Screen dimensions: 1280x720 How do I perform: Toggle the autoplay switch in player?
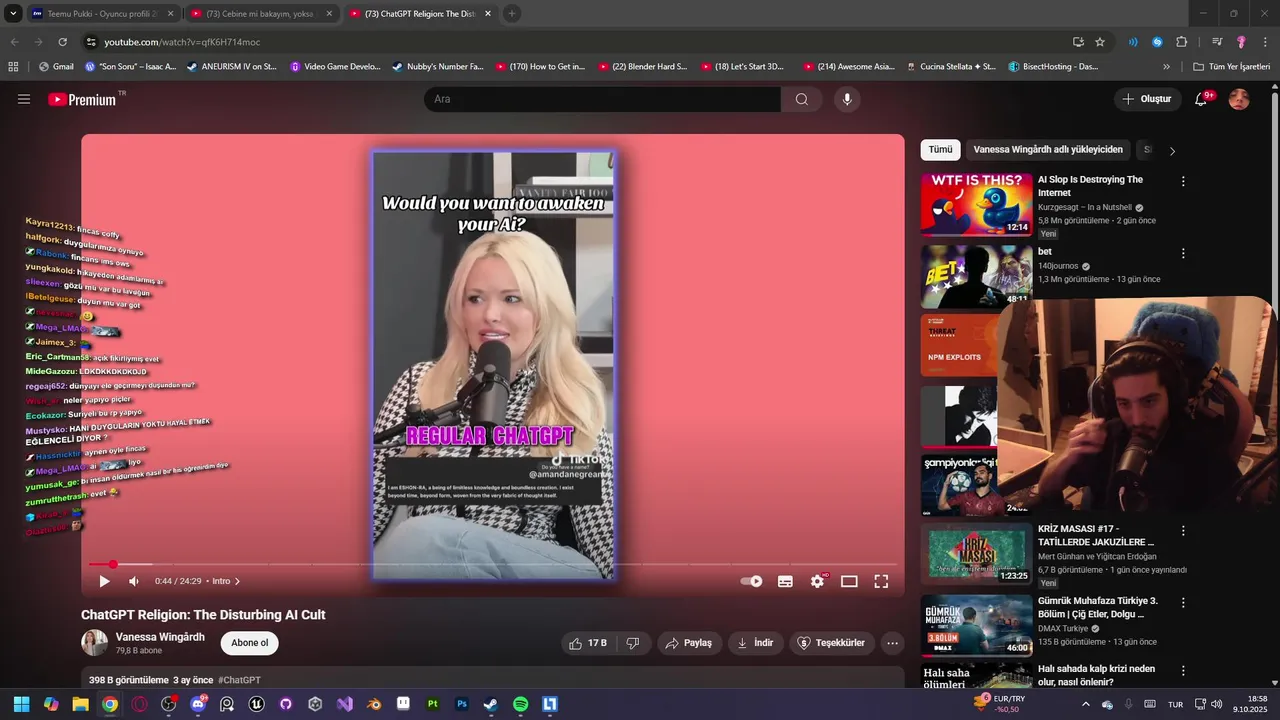tap(751, 581)
